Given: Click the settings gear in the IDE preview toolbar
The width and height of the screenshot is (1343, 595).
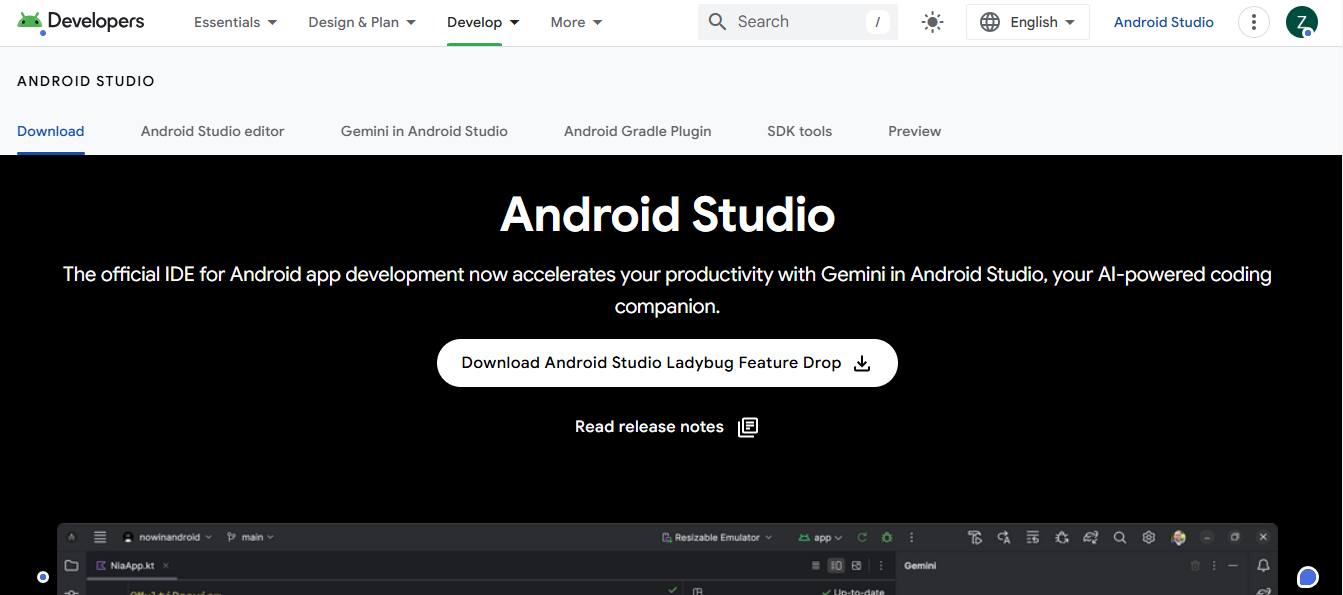Looking at the screenshot, I should point(1149,537).
